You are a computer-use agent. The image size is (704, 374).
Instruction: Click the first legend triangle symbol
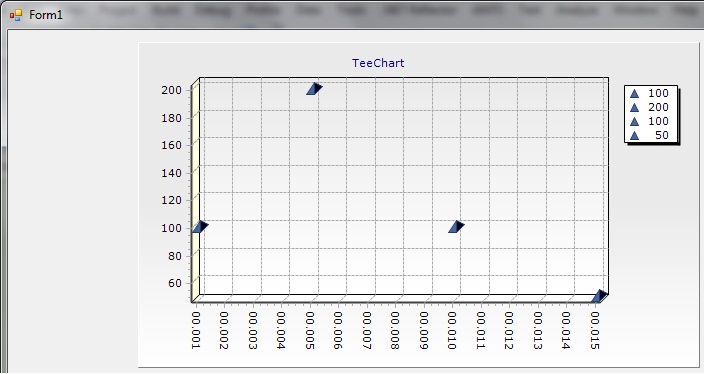click(634, 93)
